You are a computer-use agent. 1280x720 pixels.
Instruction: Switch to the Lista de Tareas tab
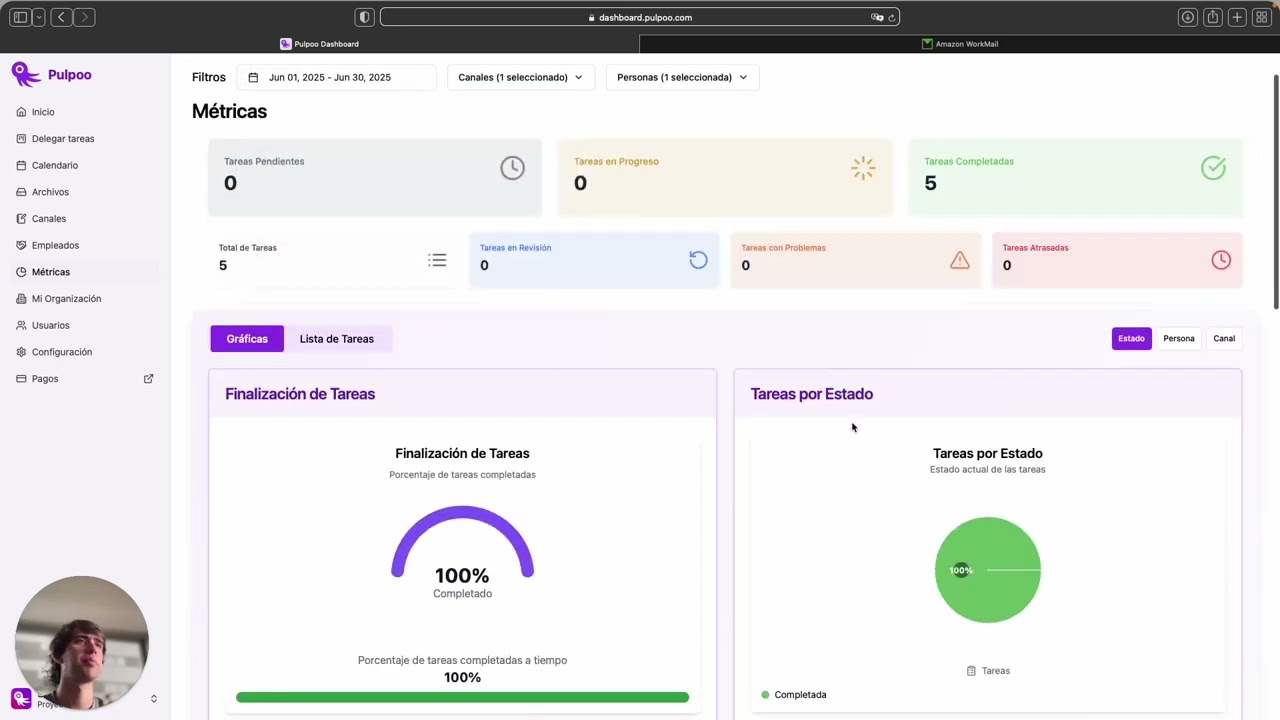[337, 339]
